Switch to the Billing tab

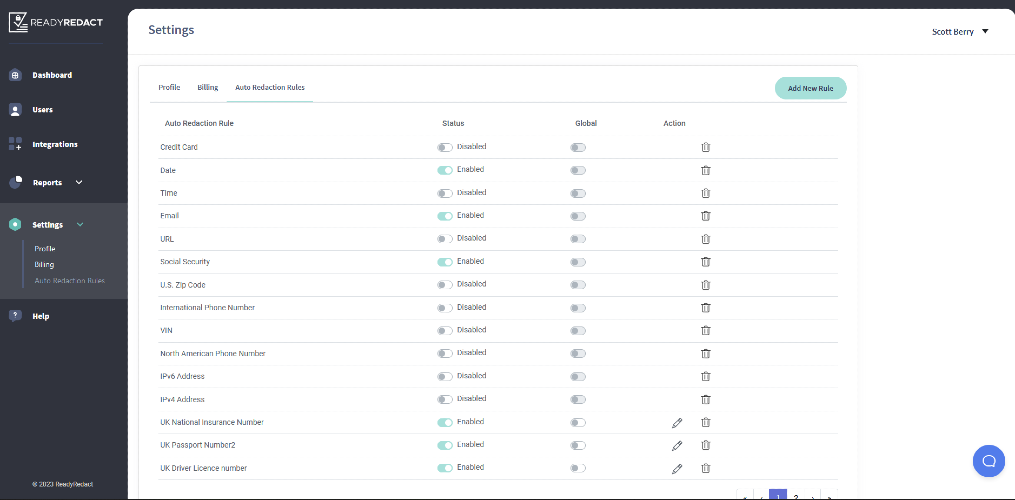(x=207, y=88)
